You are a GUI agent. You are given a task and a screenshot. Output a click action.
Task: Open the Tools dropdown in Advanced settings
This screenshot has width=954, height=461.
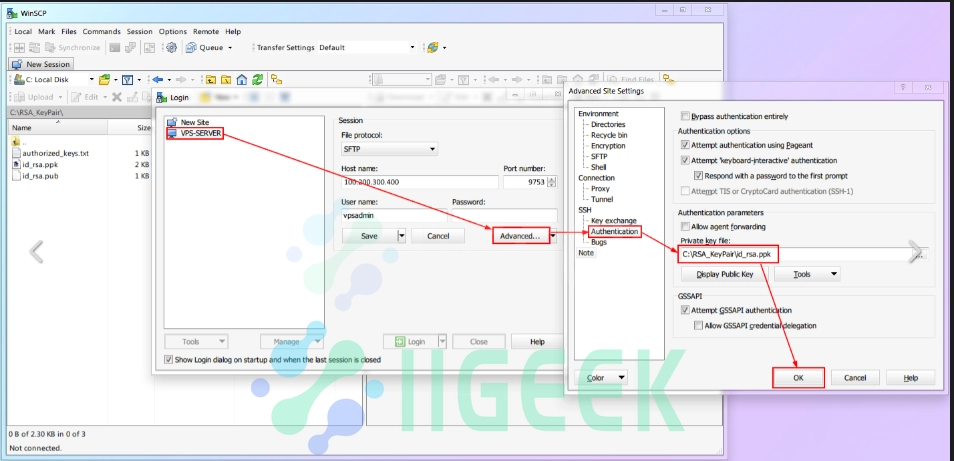pos(815,274)
